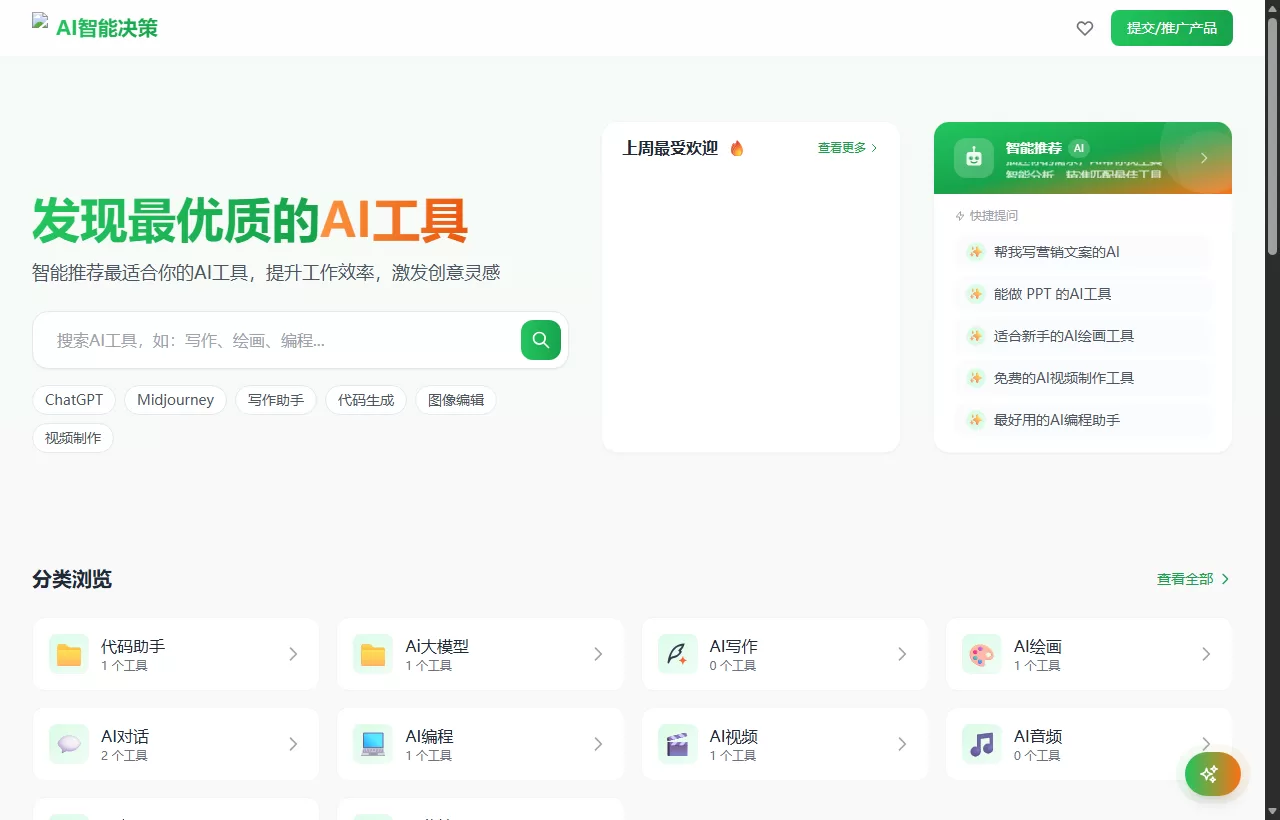
Task: Click the folder icon for 代码助手
Action: click(x=69, y=654)
